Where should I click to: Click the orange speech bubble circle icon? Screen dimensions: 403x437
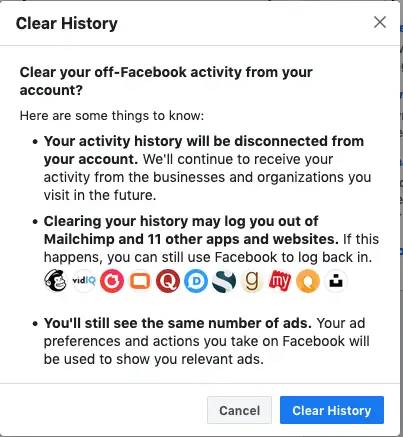308,281
